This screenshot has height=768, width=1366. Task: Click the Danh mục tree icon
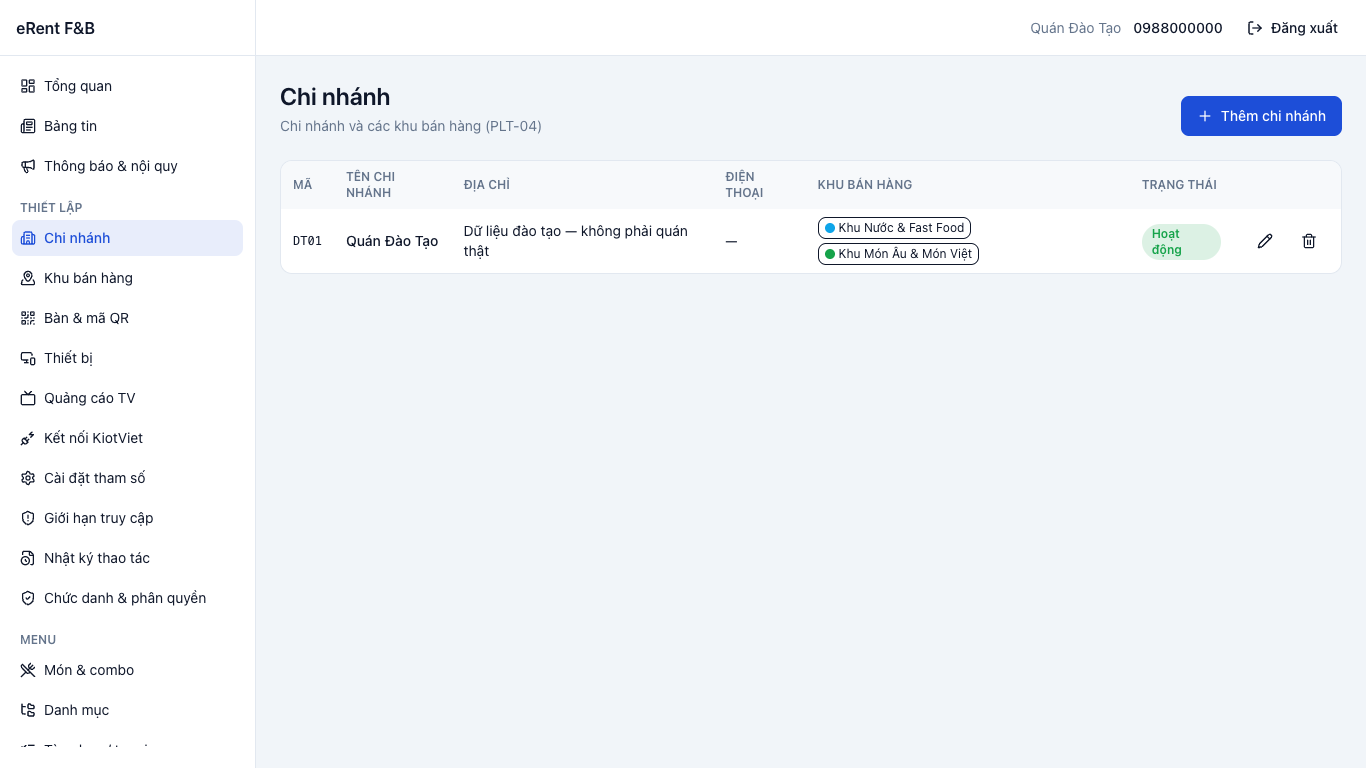(28, 710)
